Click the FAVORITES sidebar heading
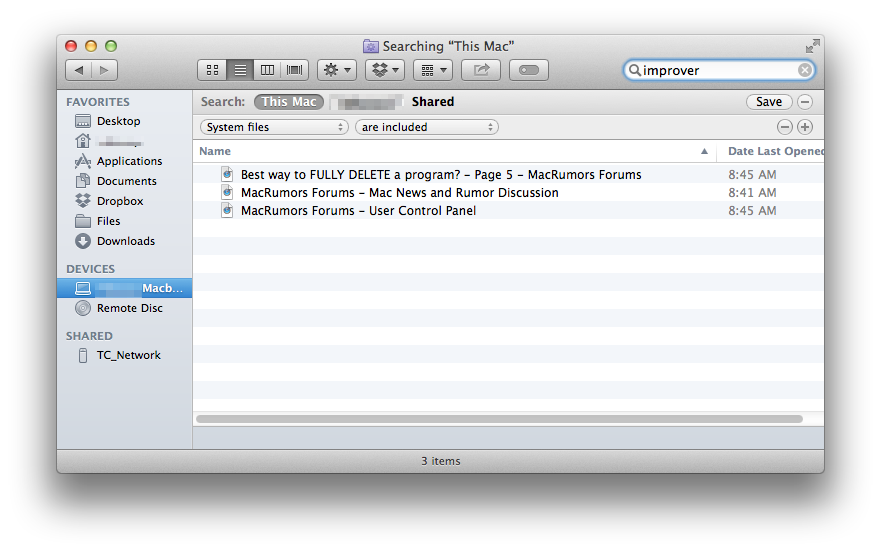881x552 pixels. pyautogui.click(x=98, y=102)
